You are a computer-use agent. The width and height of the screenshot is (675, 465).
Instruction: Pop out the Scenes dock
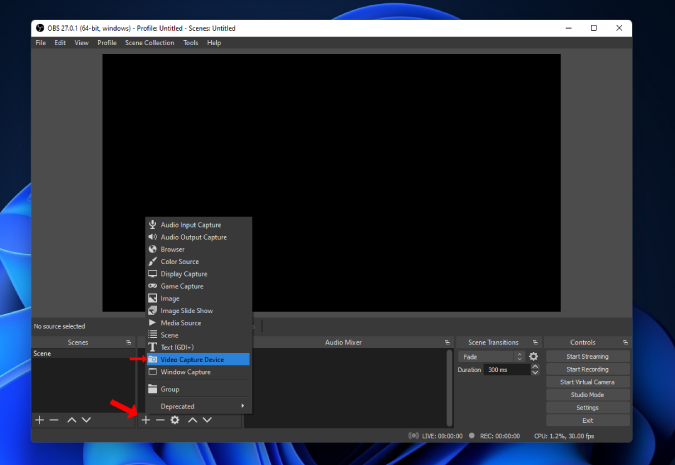click(x=128, y=342)
